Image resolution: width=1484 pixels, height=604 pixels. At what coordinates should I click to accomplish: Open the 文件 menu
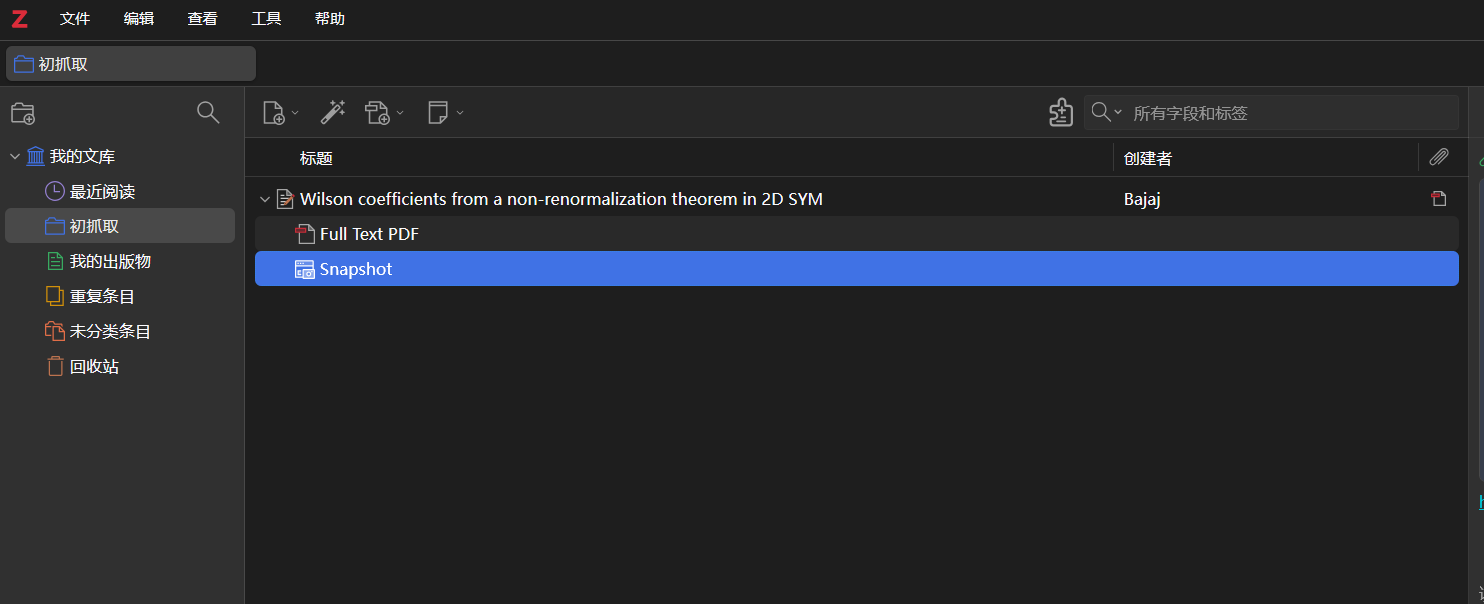click(x=75, y=19)
